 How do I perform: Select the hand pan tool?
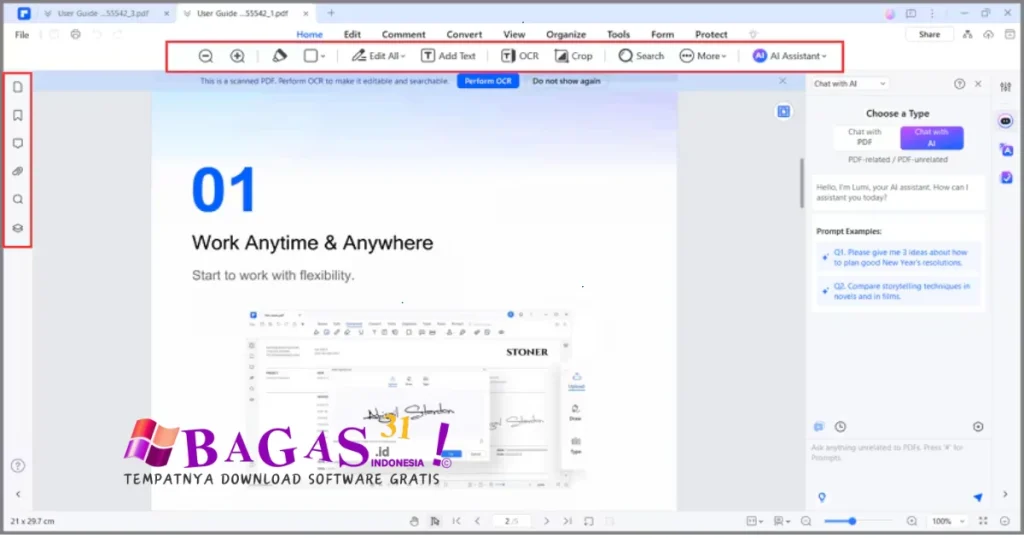(x=414, y=521)
